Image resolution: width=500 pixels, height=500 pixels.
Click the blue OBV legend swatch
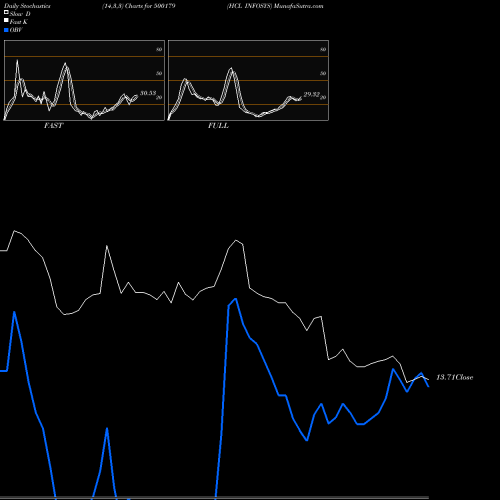coord(6,30)
